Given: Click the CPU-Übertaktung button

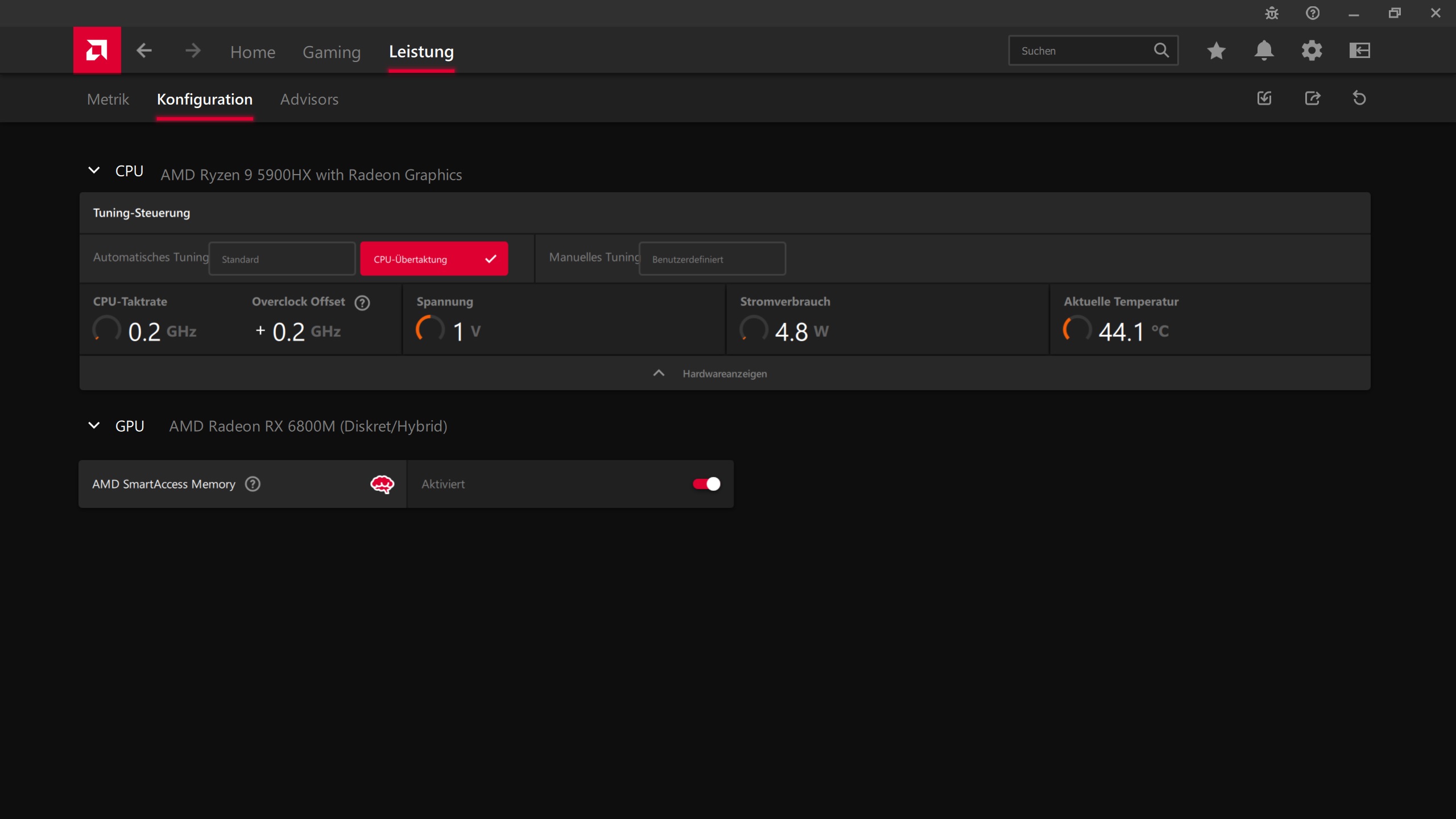Looking at the screenshot, I should (x=433, y=259).
